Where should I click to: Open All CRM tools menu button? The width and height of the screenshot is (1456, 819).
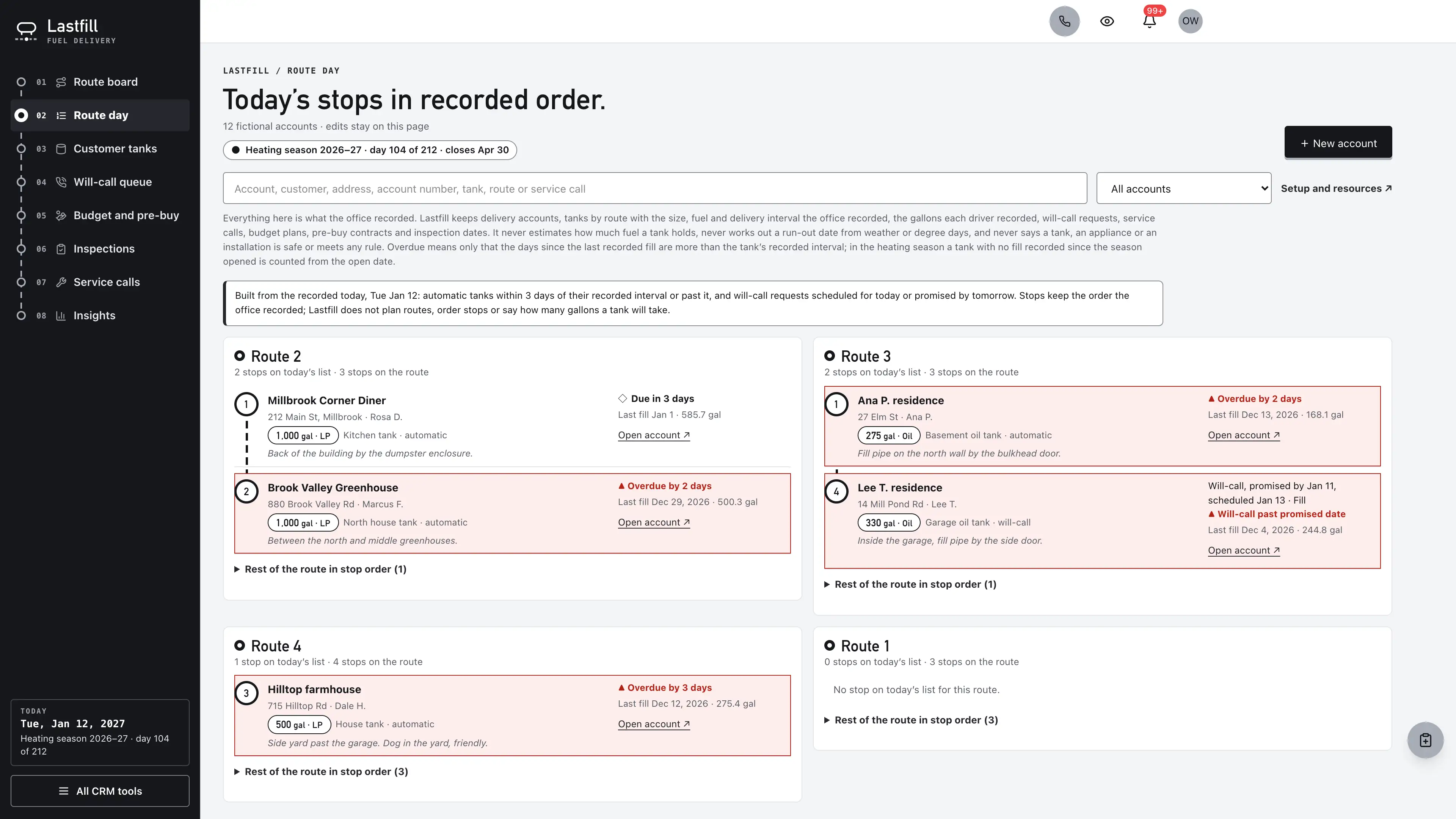(x=100, y=791)
